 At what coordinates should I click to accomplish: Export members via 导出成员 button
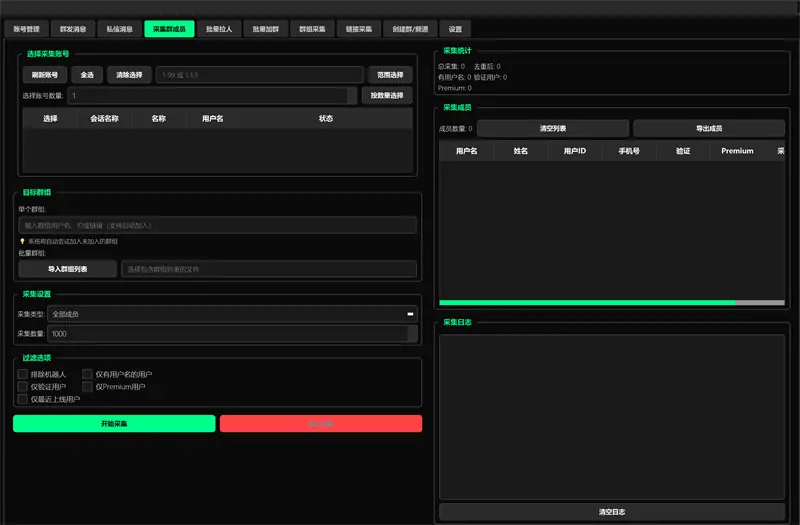click(x=709, y=129)
